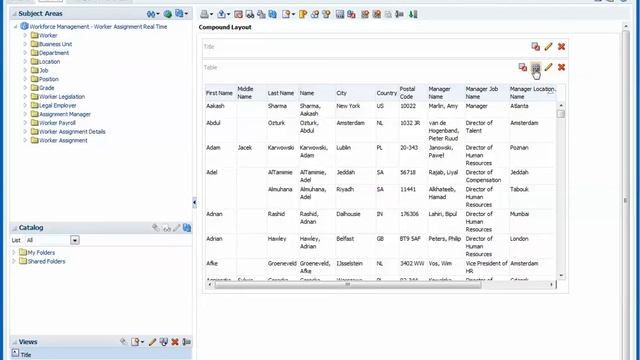Image resolution: width=640 pixels, height=360 pixels.
Task: Click the Edit Analysis Properties grid icon
Action: pos(340,14)
